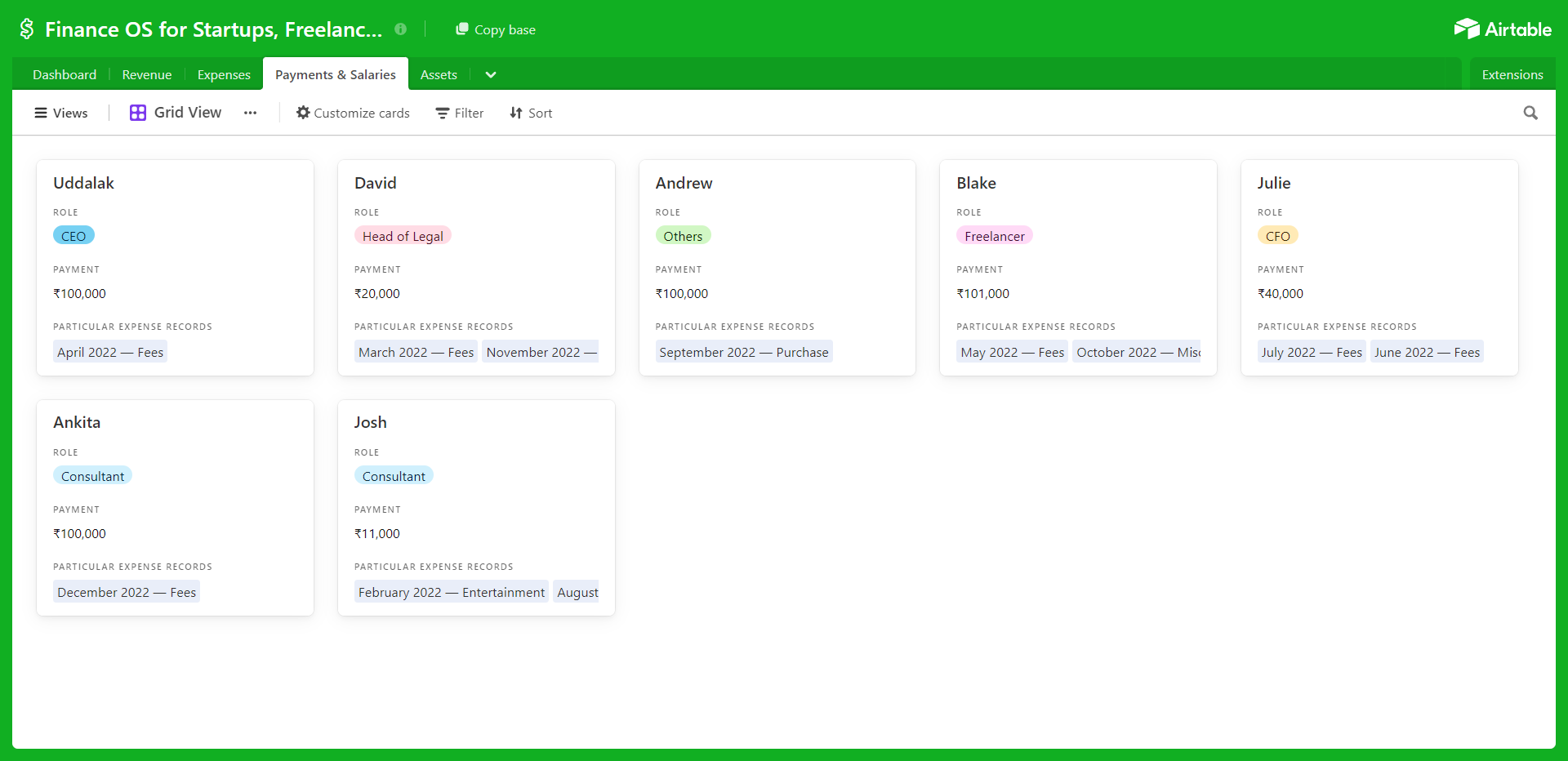Viewport: 1568px width, 761px height.
Task: Click the Airtable logo
Action: (x=1503, y=29)
